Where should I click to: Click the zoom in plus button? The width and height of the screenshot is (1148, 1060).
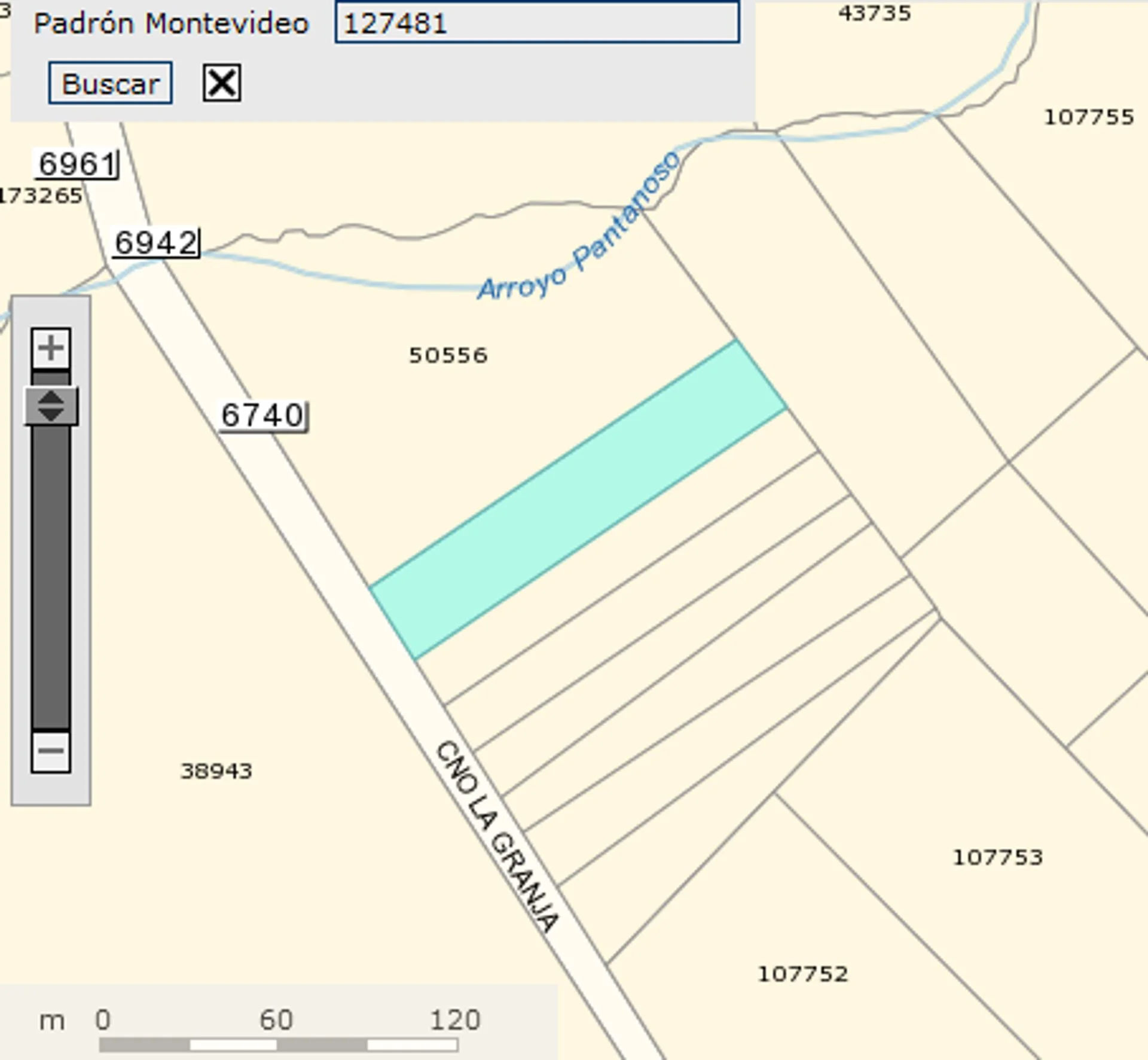point(51,348)
